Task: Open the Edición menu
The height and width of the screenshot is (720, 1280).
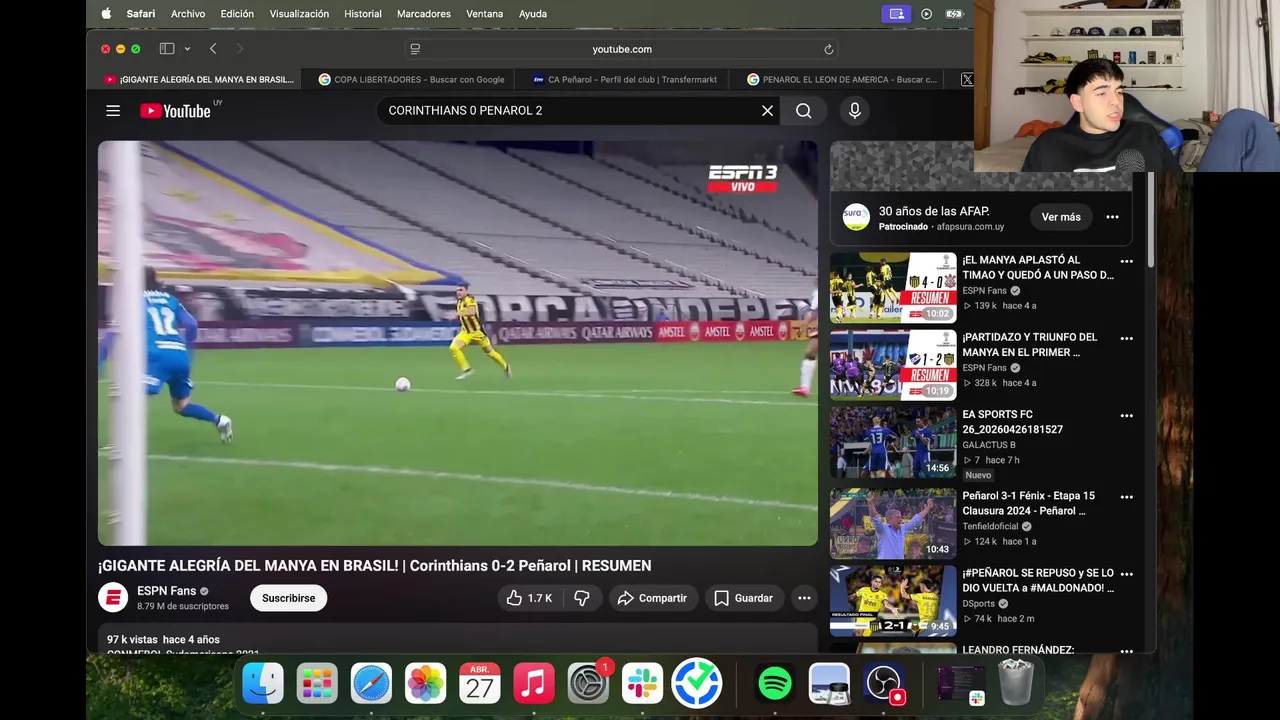Action: pyautogui.click(x=237, y=14)
